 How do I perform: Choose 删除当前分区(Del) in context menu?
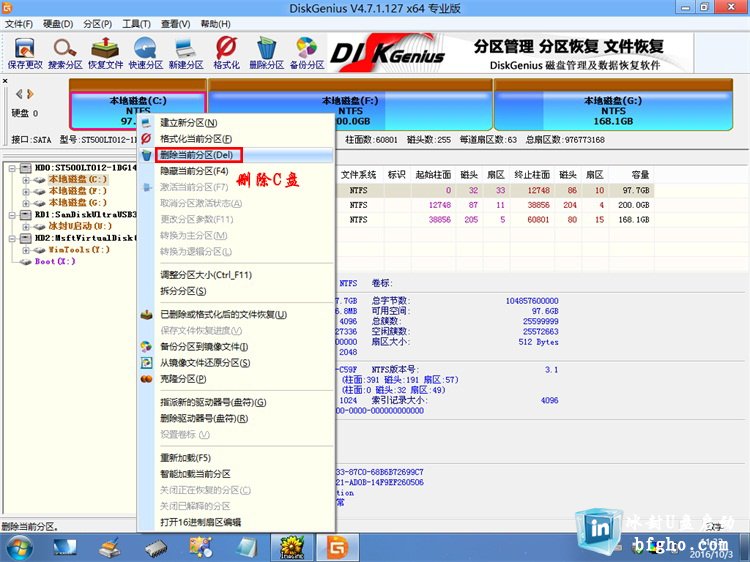[x=236, y=155]
